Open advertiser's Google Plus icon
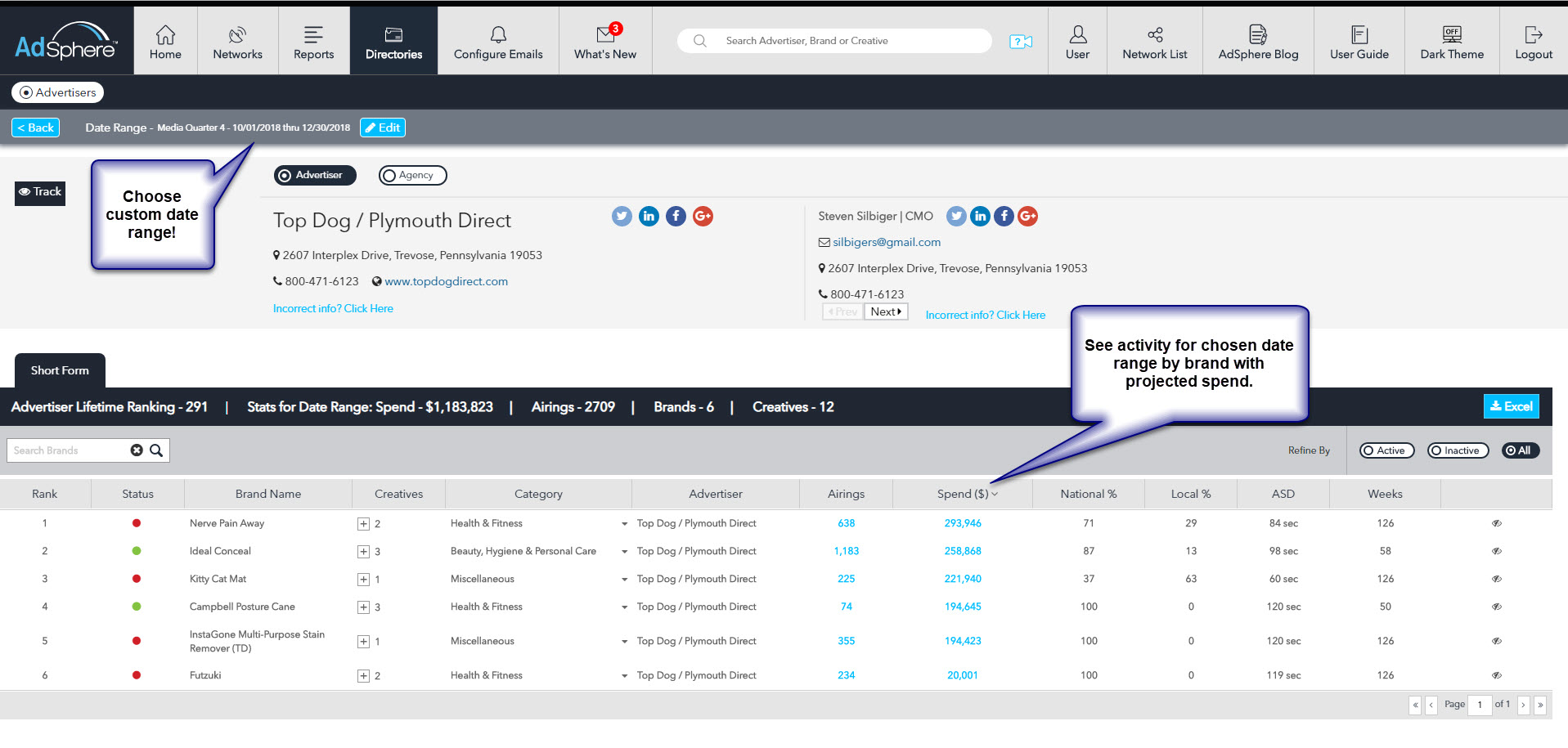 703,216
